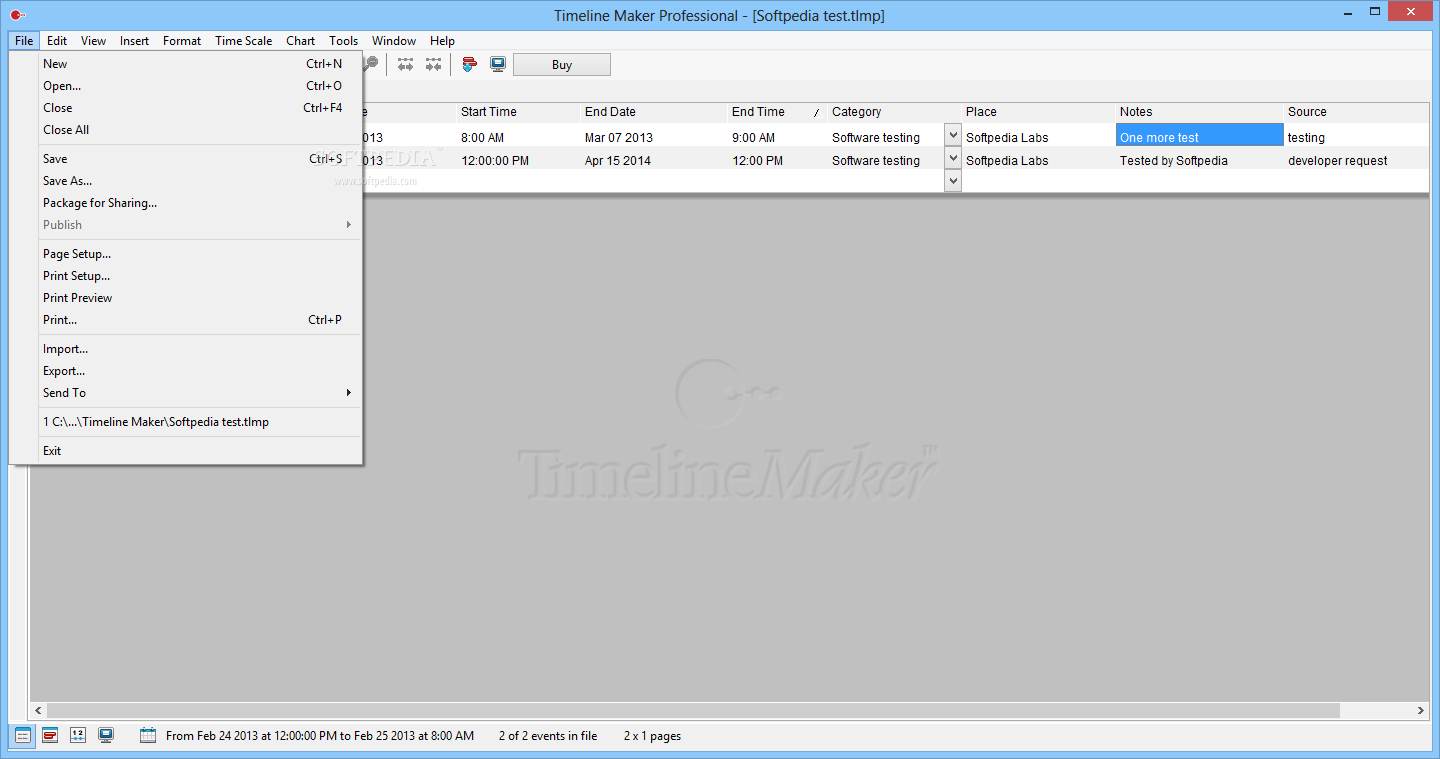
Task: Select the 'Tested by Softpedia' notes cell
Action: (x=1199, y=160)
